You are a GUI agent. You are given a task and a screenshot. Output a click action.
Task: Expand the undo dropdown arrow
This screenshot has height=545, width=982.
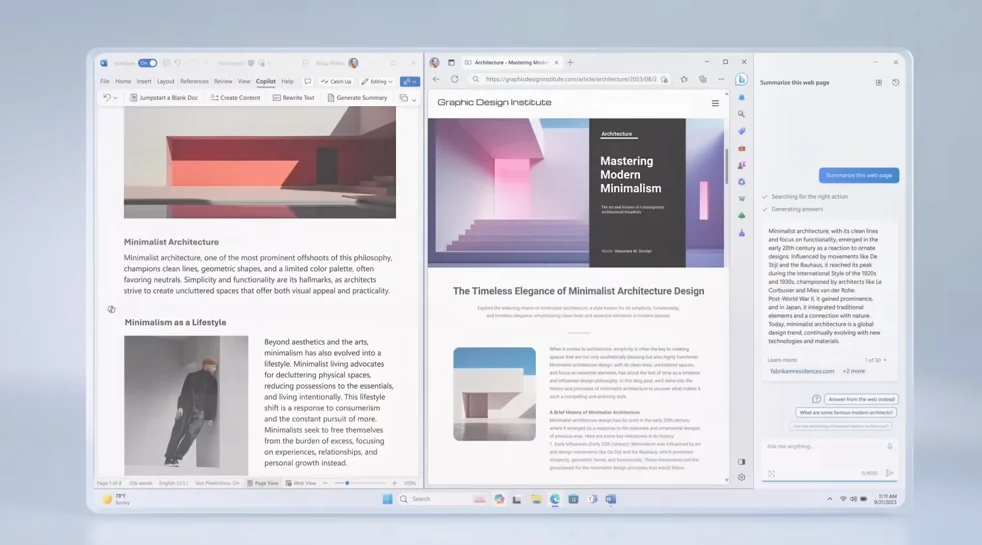[x=116, y=98]
